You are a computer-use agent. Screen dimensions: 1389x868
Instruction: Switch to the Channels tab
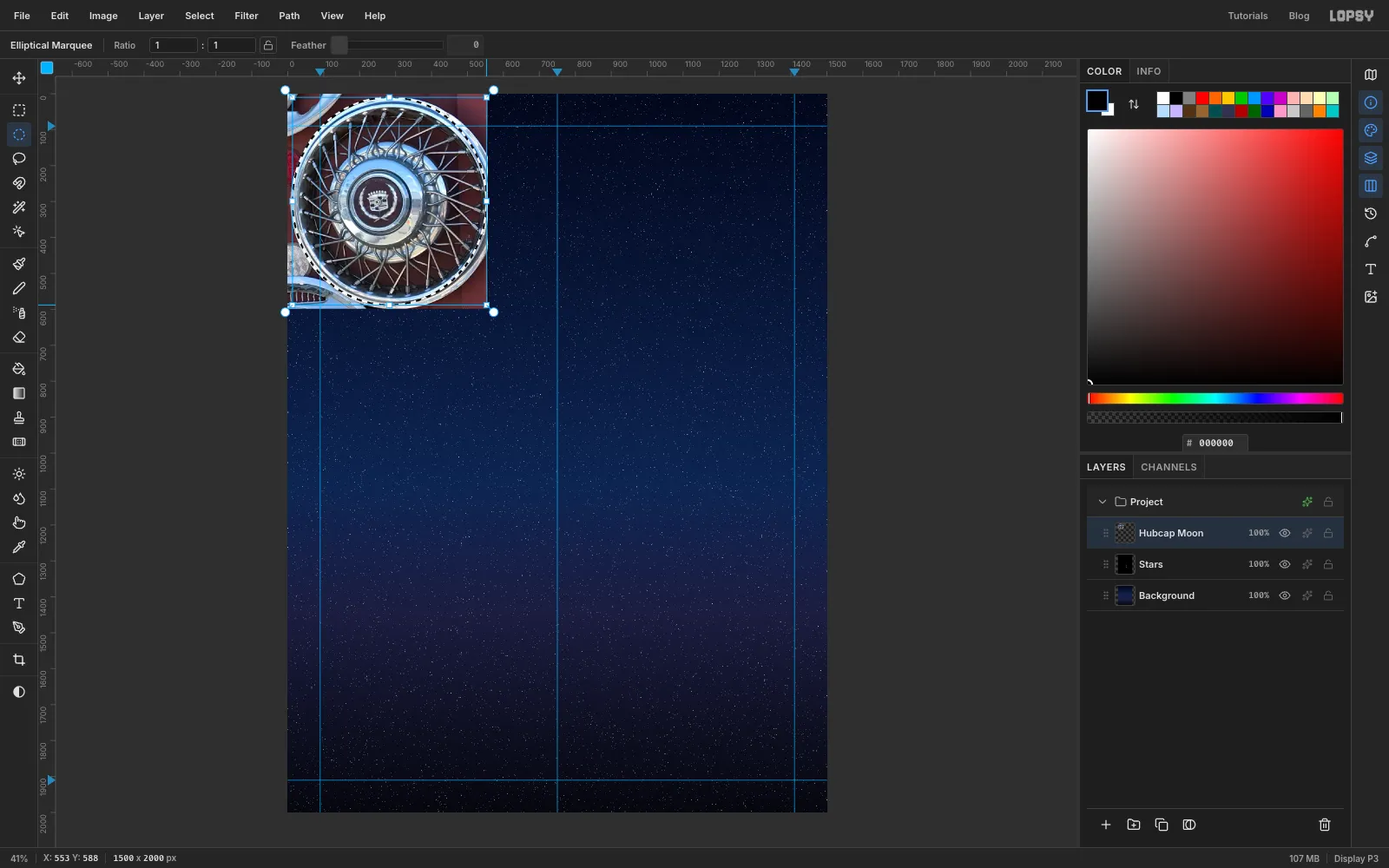pyautogui.click(x=1168, y=467)
